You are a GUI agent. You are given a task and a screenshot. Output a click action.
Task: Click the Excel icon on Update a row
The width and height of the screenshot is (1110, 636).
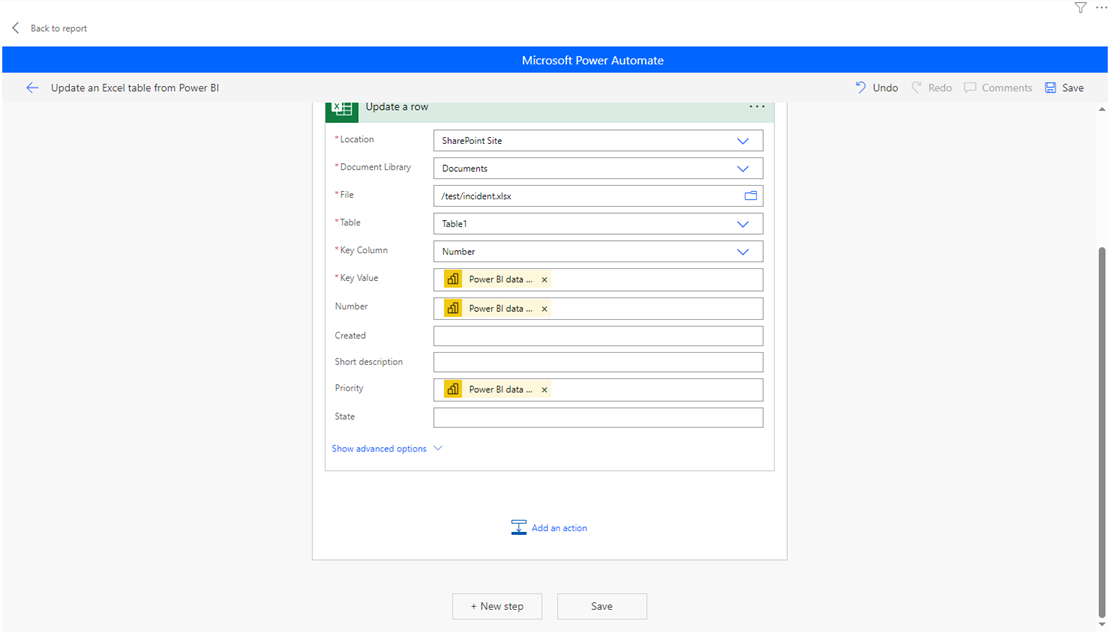pos(342,110)
